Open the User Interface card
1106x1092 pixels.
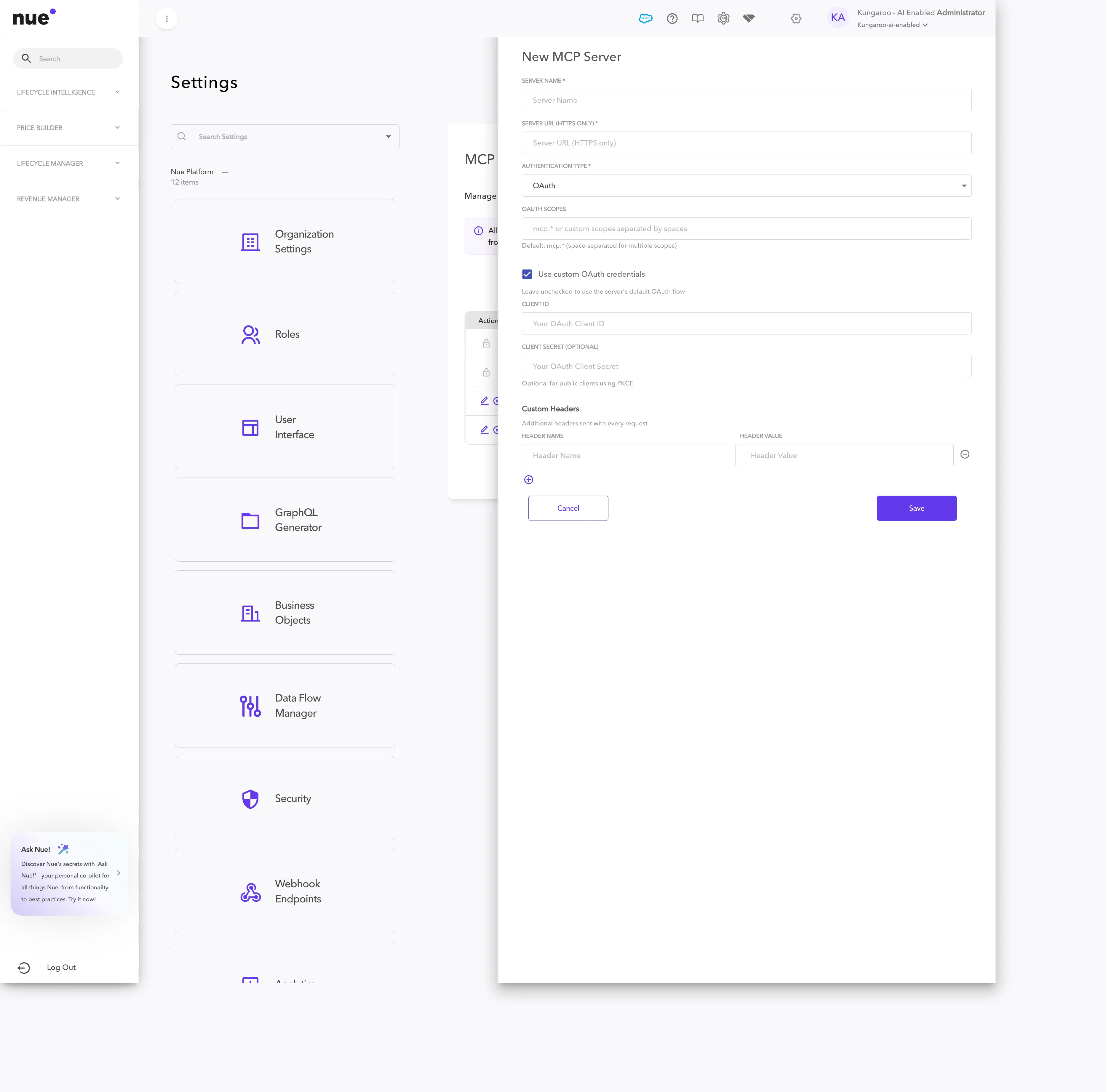(x=285, y=427)
